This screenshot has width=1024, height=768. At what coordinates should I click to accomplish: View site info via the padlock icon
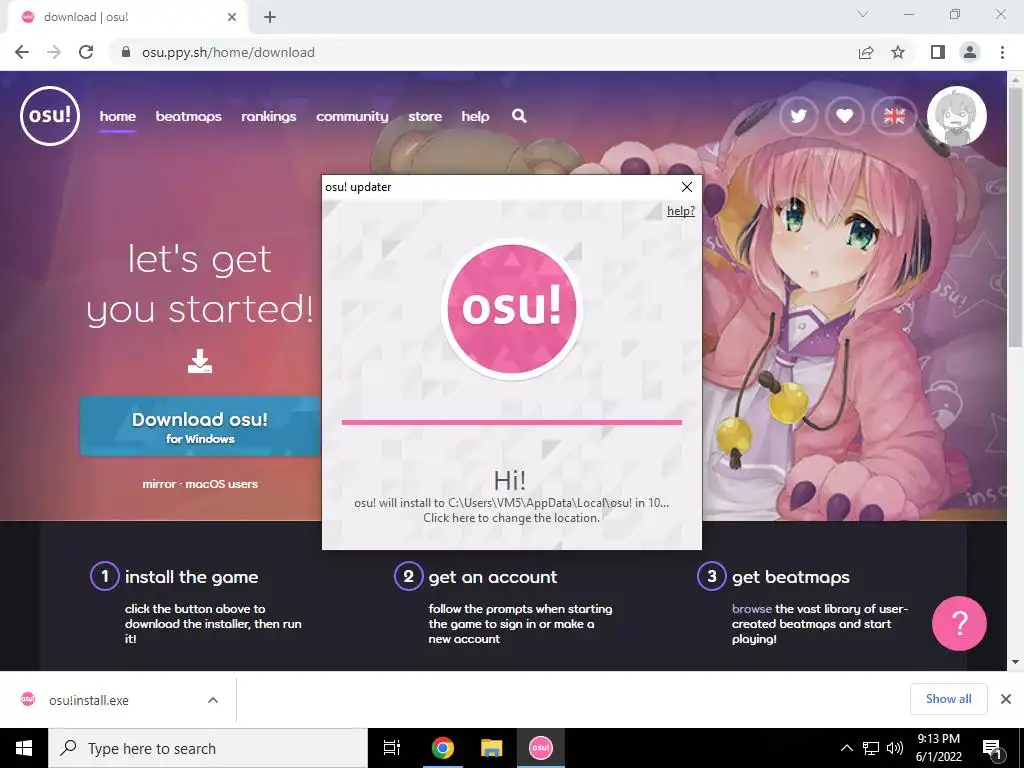(126, 52)
